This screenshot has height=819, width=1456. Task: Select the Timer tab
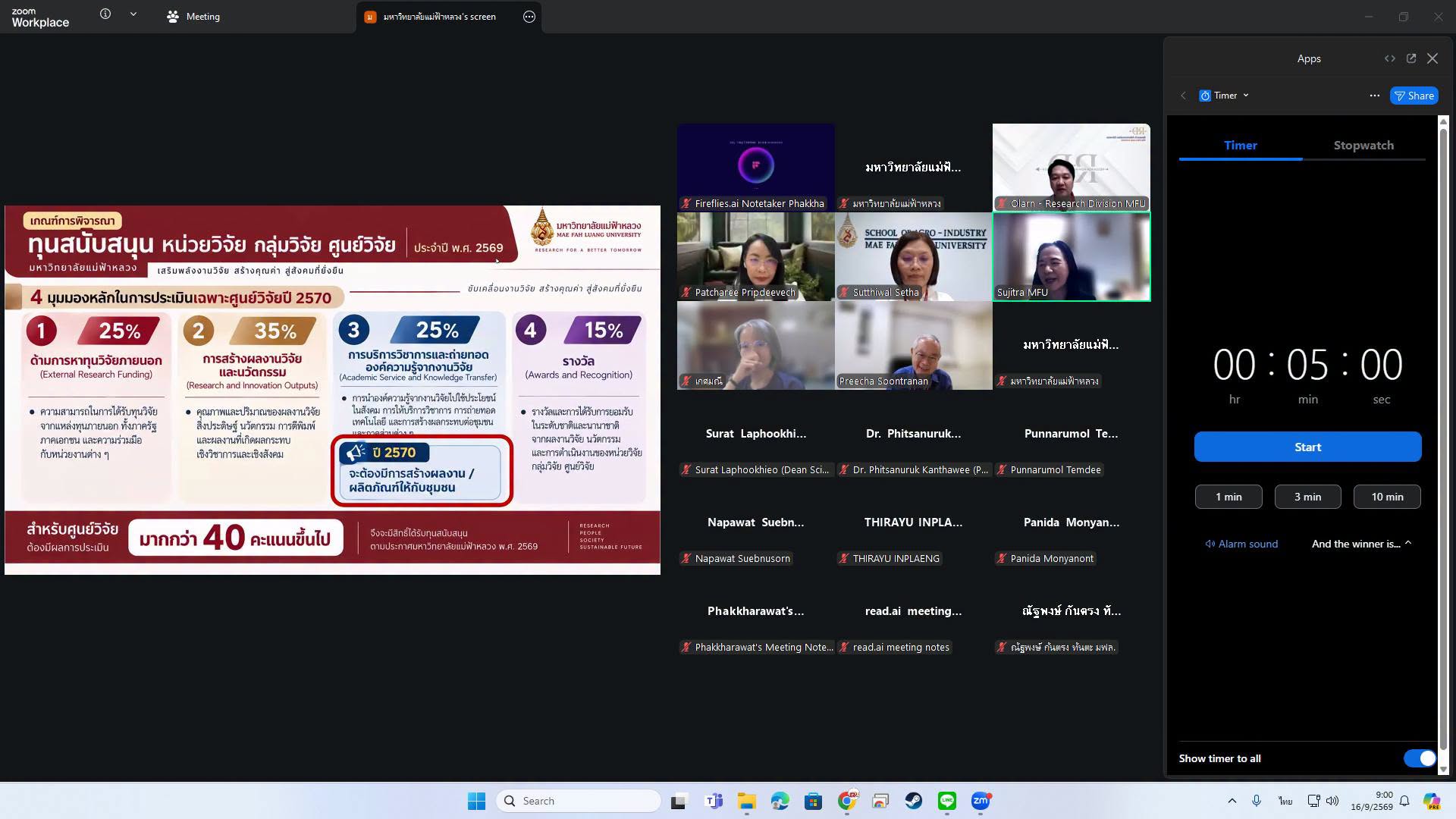click(x=1241, y=145)
